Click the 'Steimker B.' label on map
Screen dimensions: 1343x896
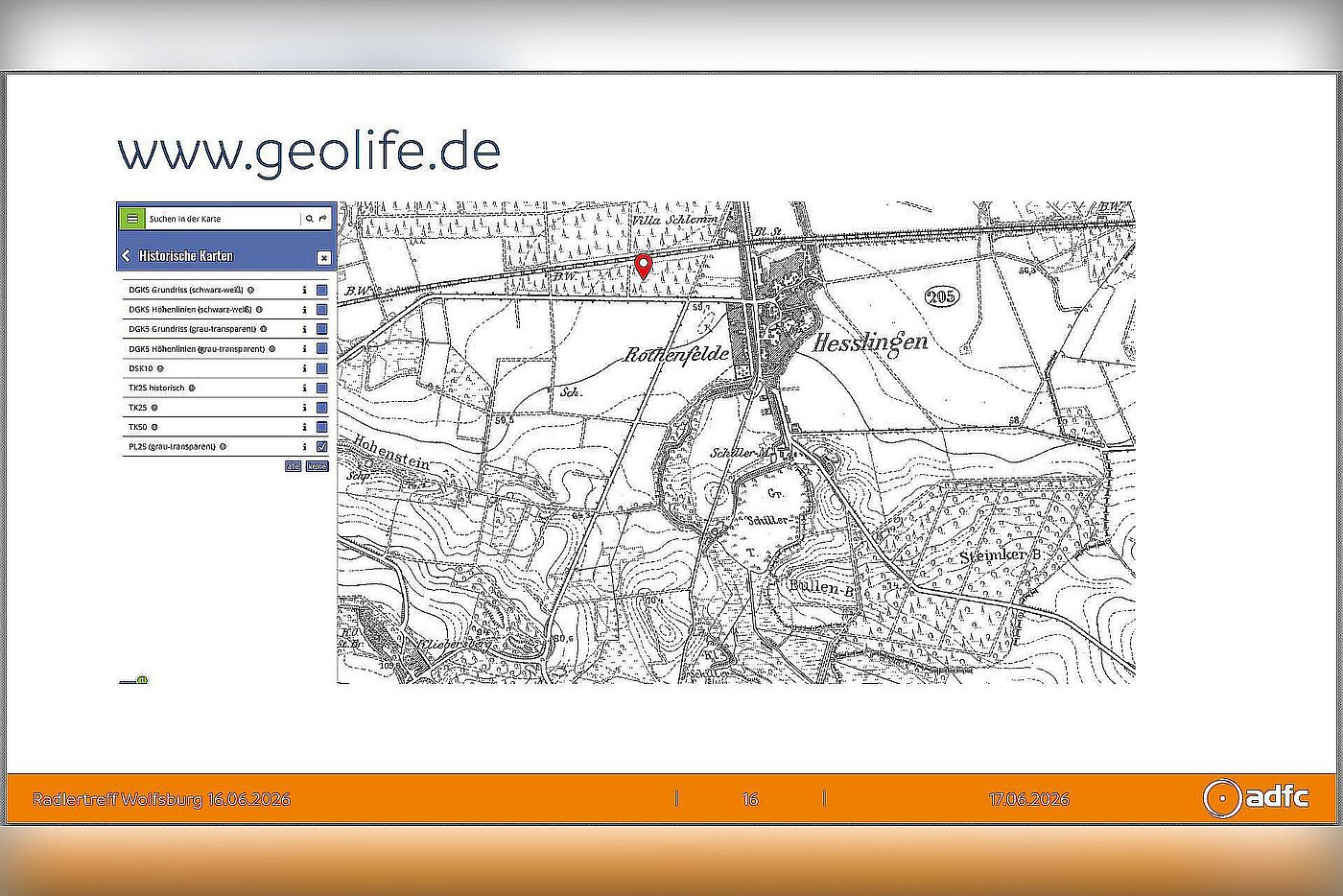1001,555
